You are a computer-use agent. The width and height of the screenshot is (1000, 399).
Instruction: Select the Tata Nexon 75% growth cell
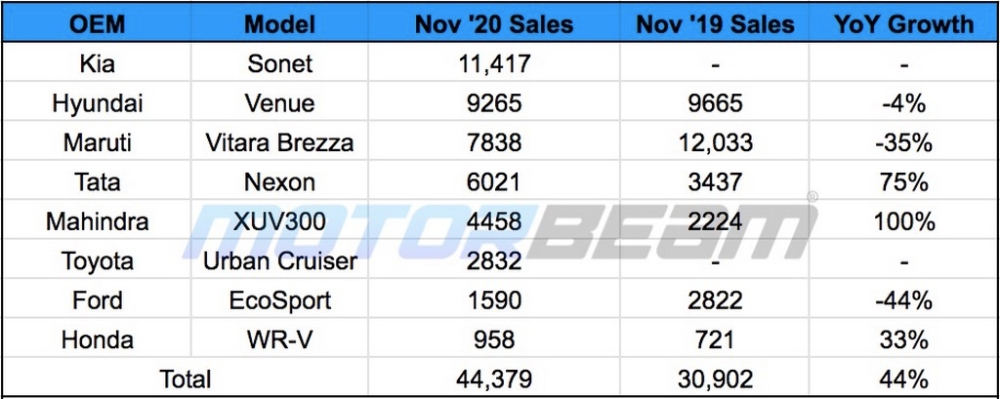pos(903,182)
